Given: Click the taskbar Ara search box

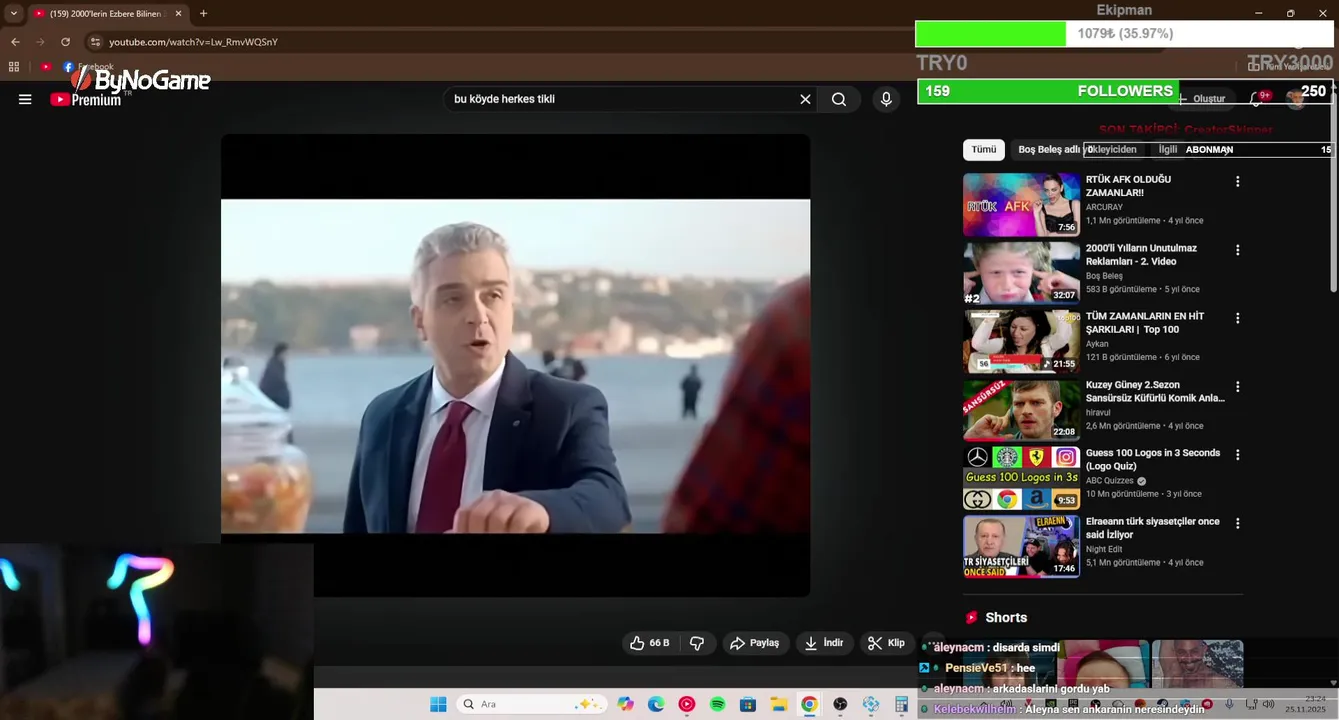Looking at the screenshot, I should (532, 704).
